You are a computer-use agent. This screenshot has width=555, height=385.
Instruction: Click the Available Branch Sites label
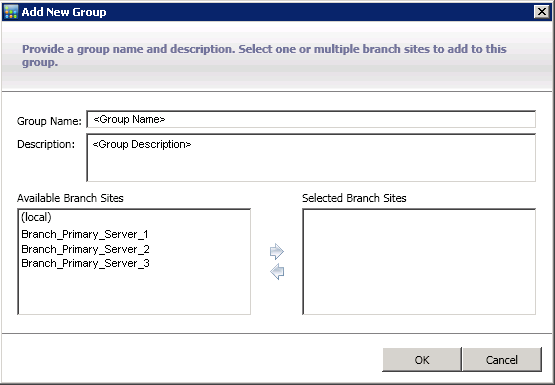(x=70, y=198)
